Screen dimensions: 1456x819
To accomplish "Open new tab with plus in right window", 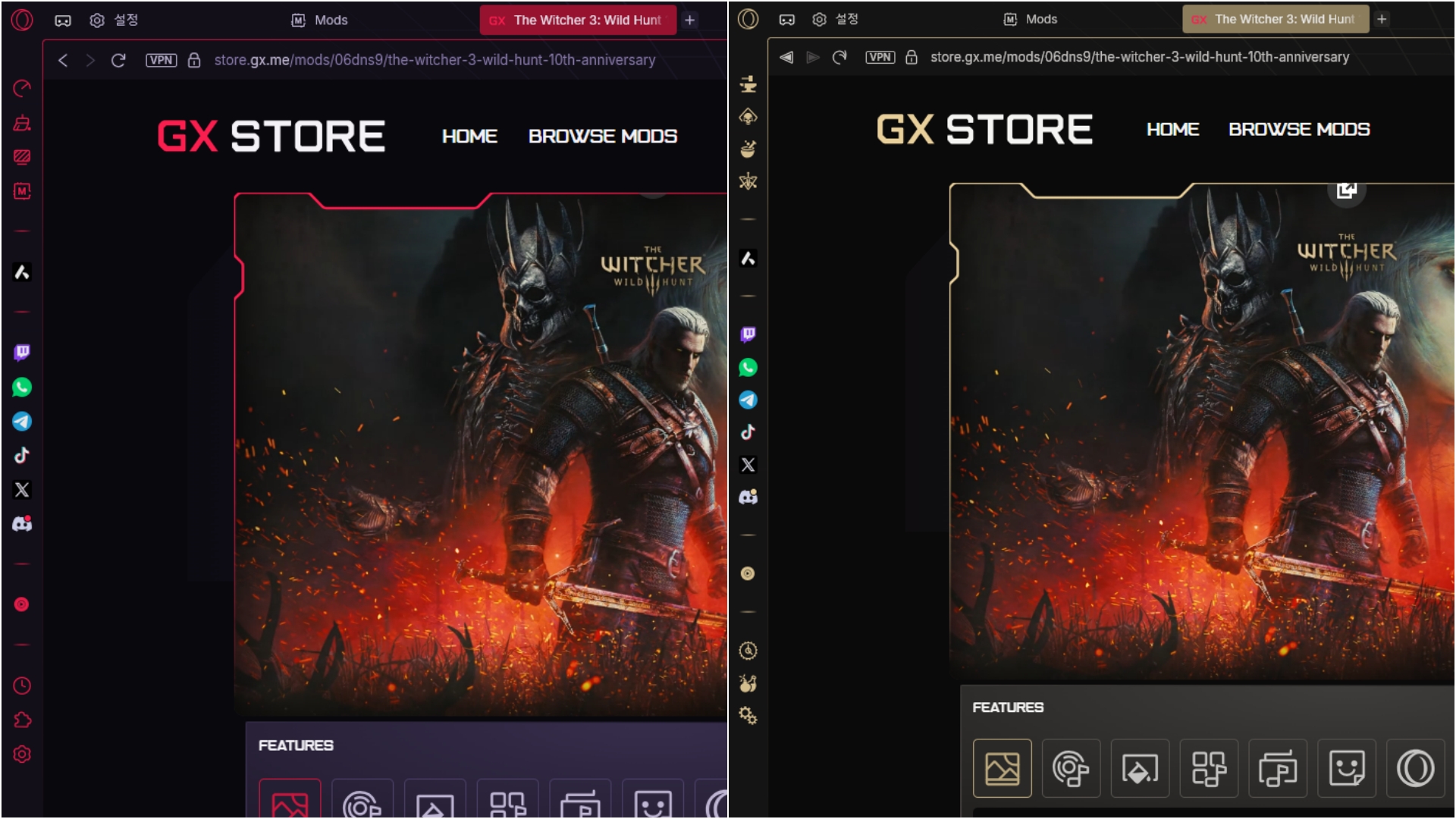I will click(x=1382, y=20).
